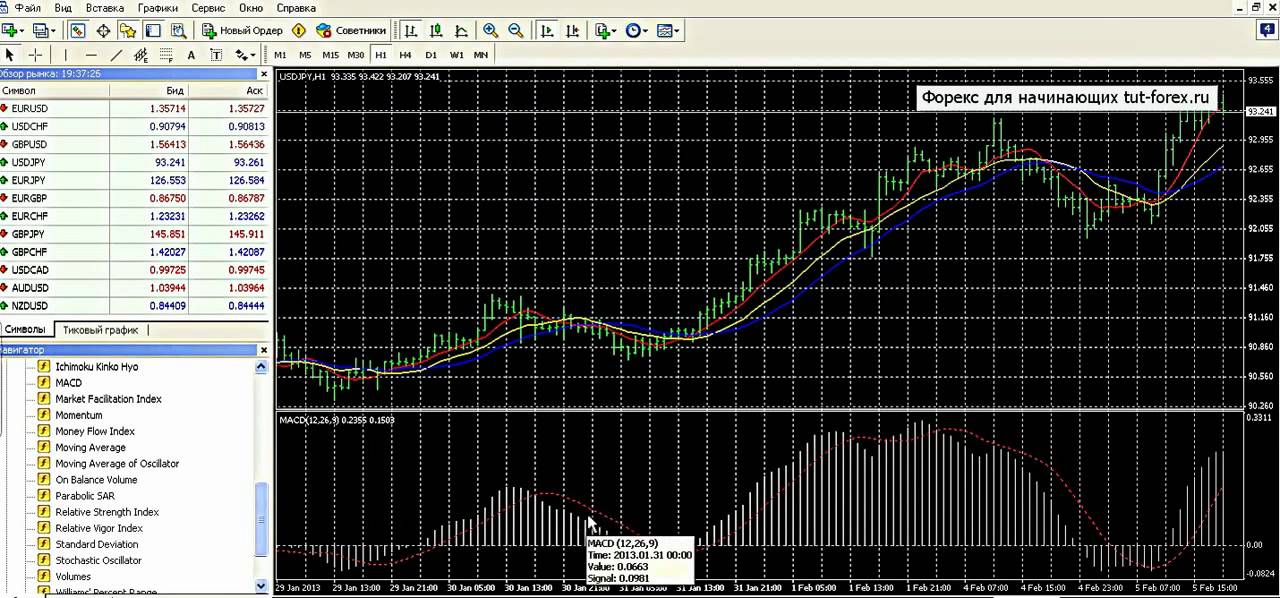Open the Вставка menu
The image size is (1280, 598).
tap(105, 7)
